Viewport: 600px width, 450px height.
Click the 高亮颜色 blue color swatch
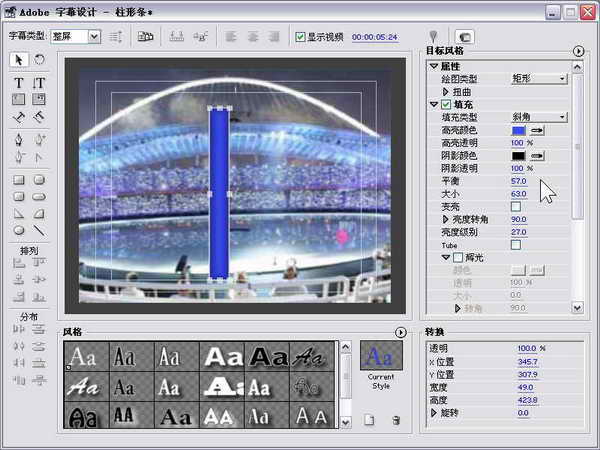[517, 130]
